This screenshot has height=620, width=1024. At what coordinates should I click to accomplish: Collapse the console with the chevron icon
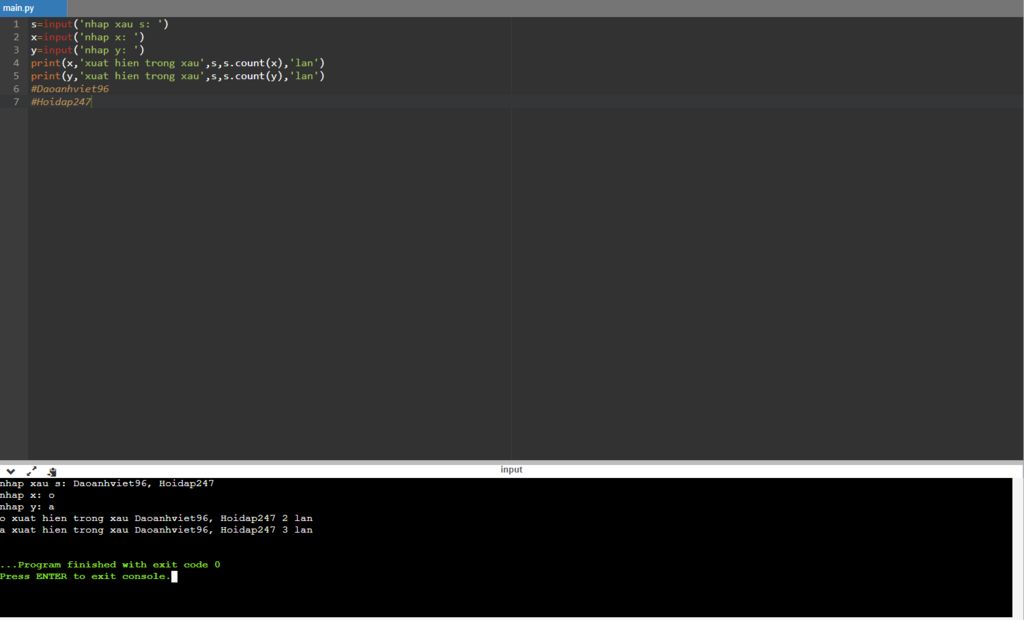(10, 471)
